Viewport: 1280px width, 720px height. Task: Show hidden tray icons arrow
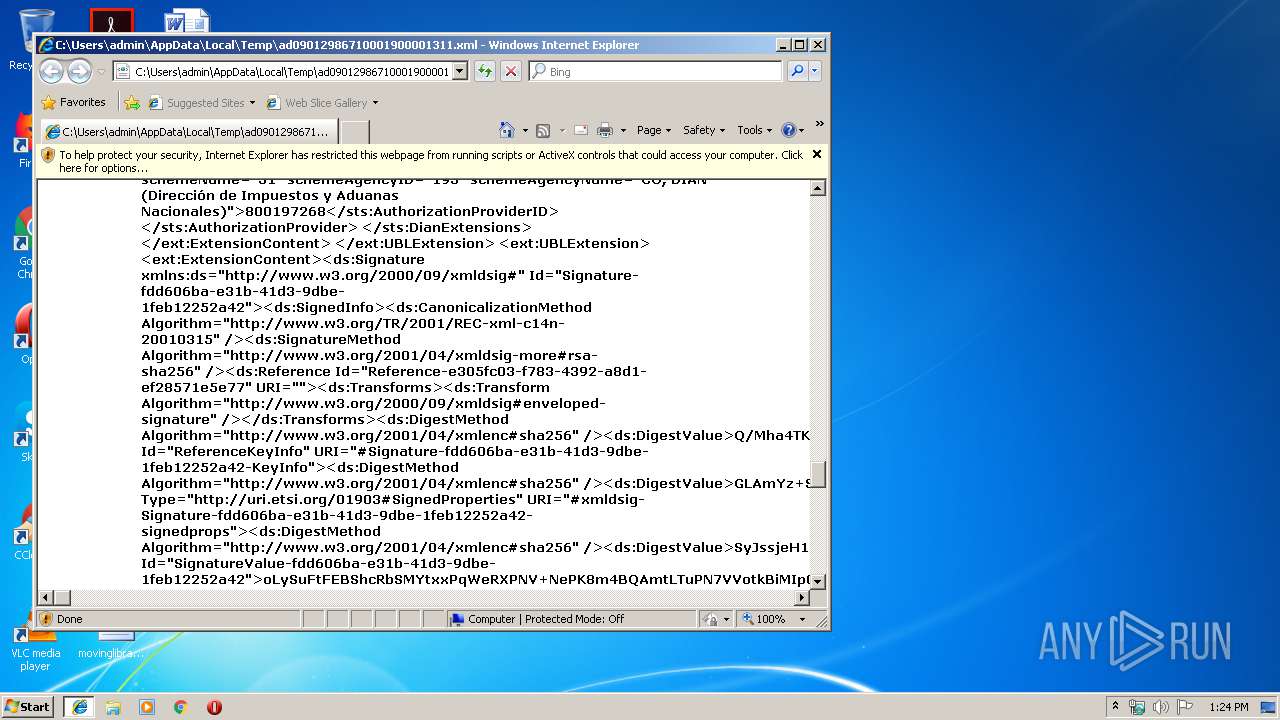[1116, 706]
